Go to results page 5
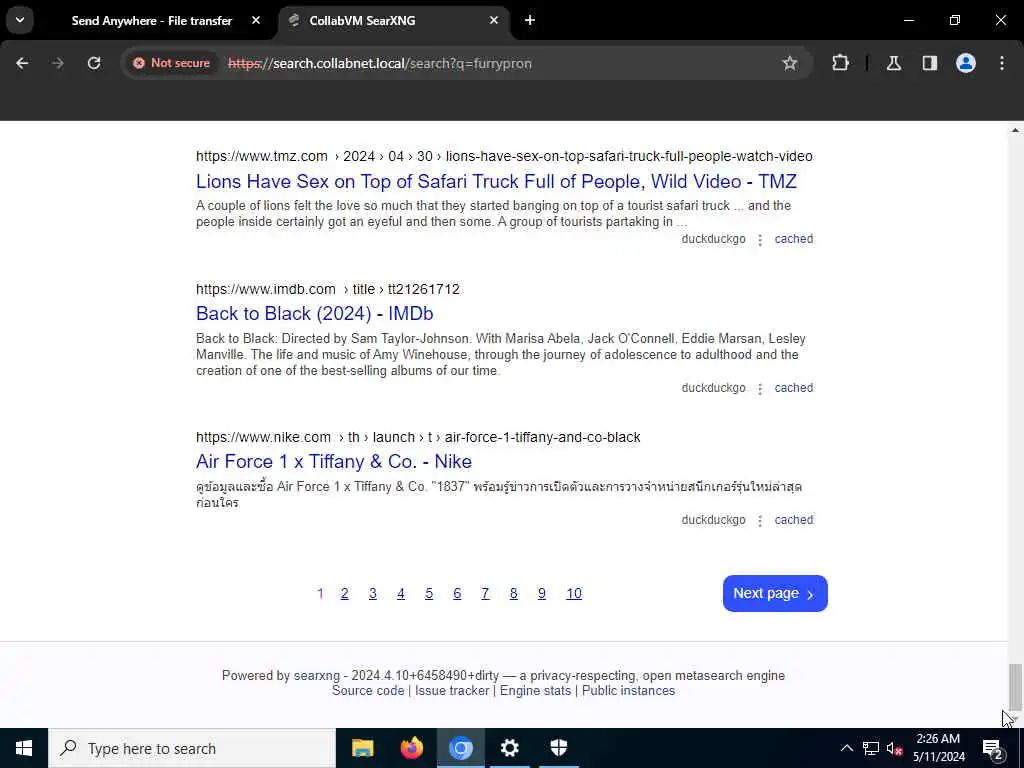Screen dimensions: 1024x768 coord(428,594)
